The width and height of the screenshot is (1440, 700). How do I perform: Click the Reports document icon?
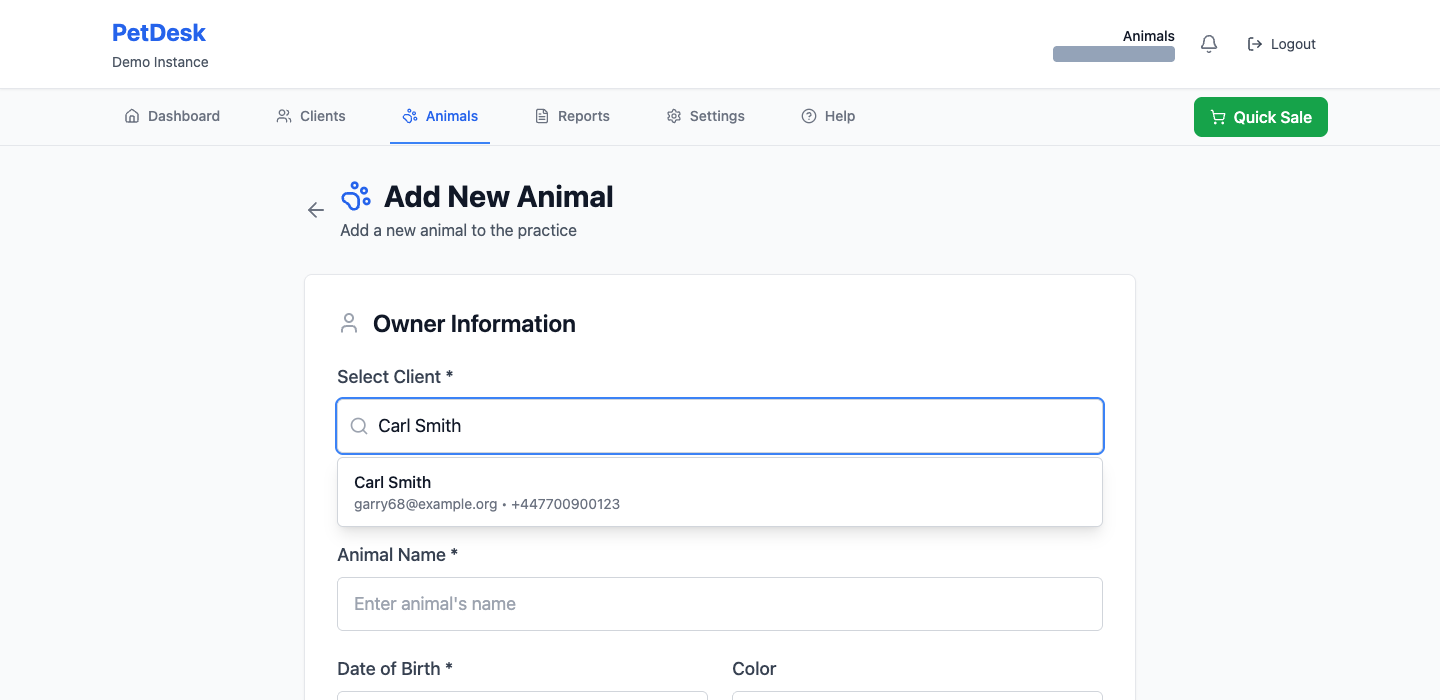click(542, 116)
